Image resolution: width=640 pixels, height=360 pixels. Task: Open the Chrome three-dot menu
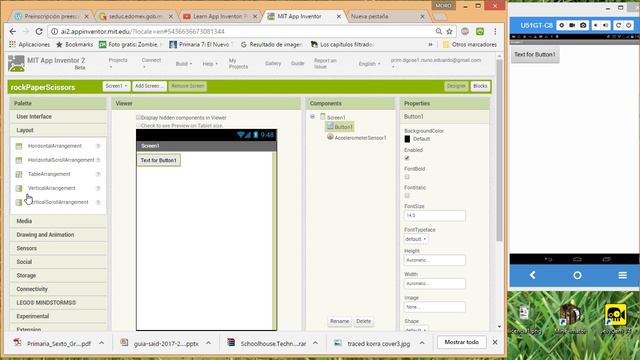pyautogui.click(x=495, y=31)
